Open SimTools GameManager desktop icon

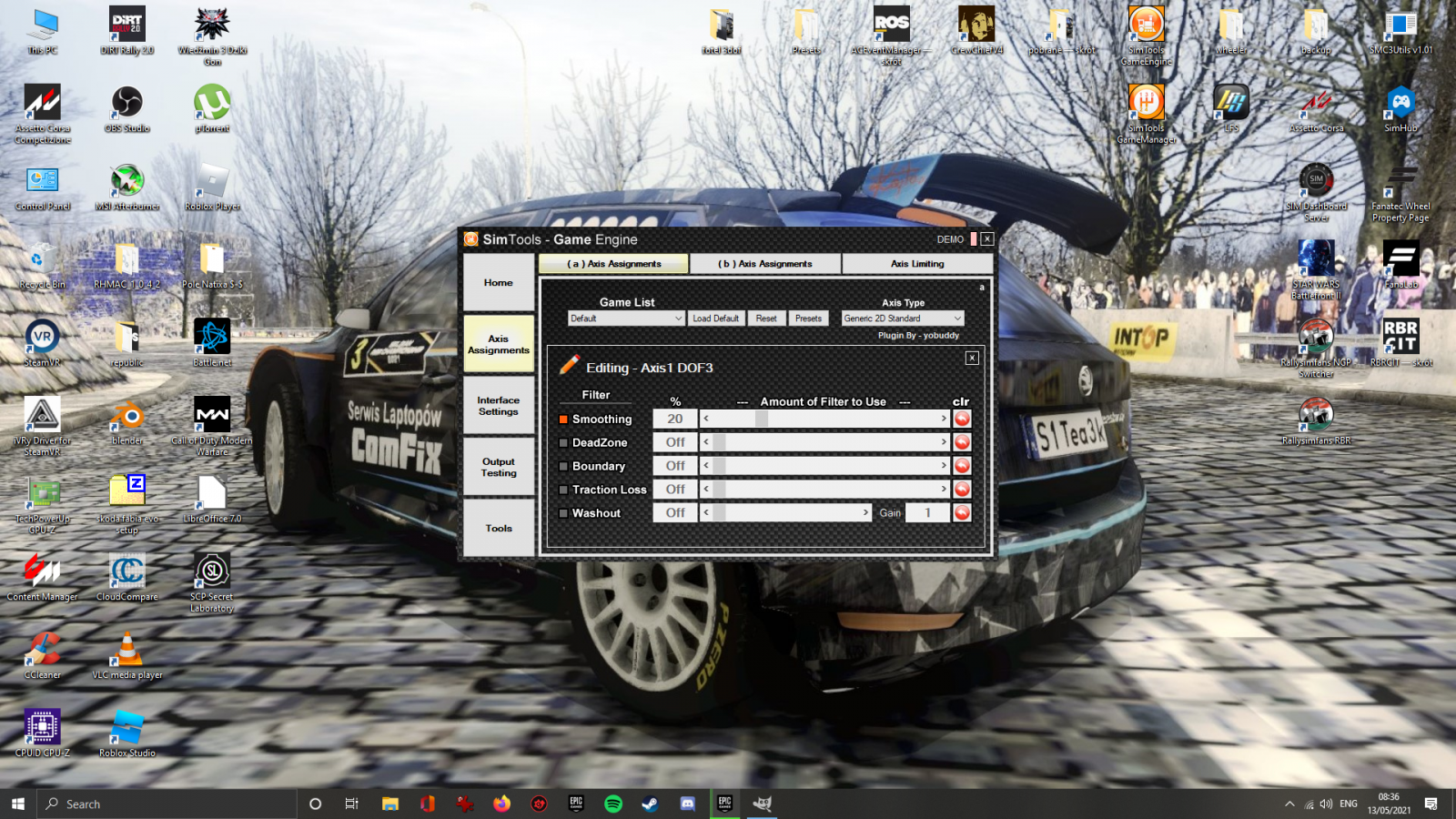(x=1147, y=114)
